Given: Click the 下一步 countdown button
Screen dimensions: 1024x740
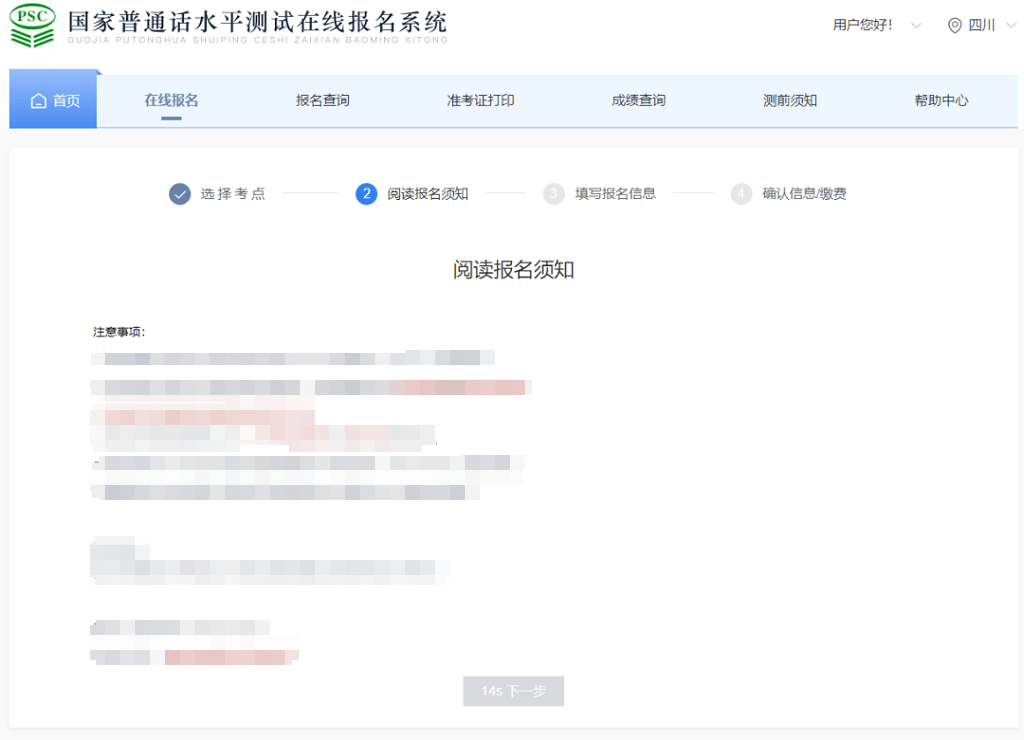Looking at the screenshot, I should [513, 691].
